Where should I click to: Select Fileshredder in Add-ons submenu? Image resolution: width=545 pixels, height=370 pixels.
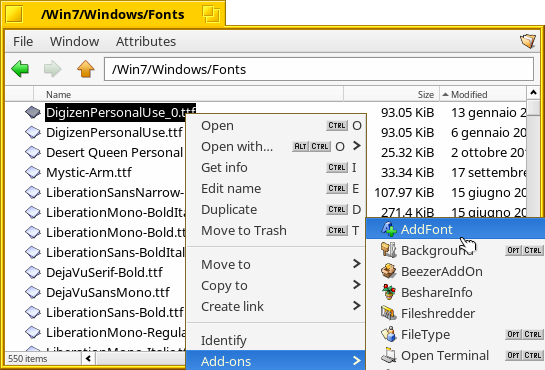click(456, 313)
